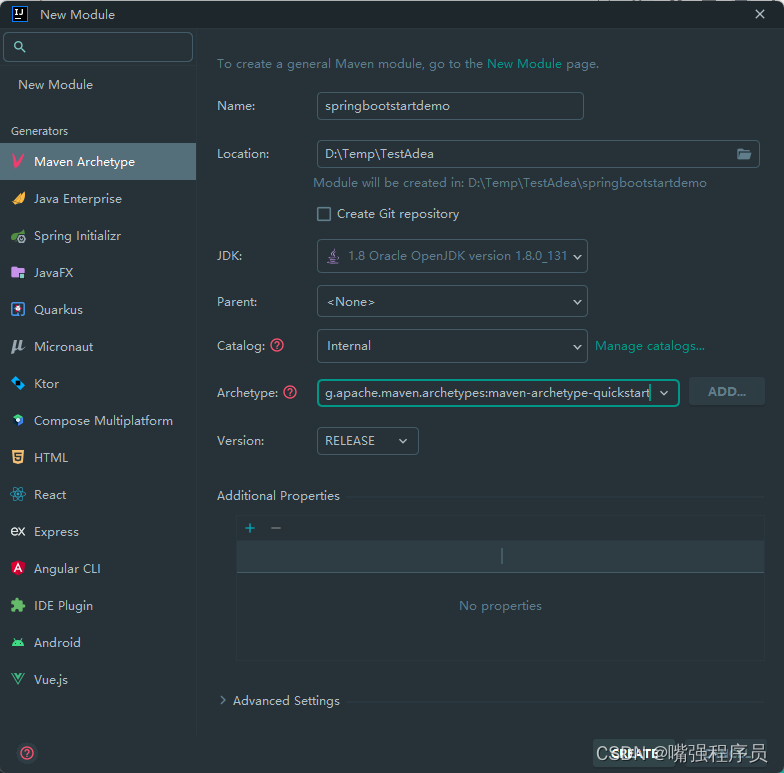Image resolution: width=784 pixels, height=773 pixels.
Task: Enable Create Git repository checkbox
Action: point(324,214)
